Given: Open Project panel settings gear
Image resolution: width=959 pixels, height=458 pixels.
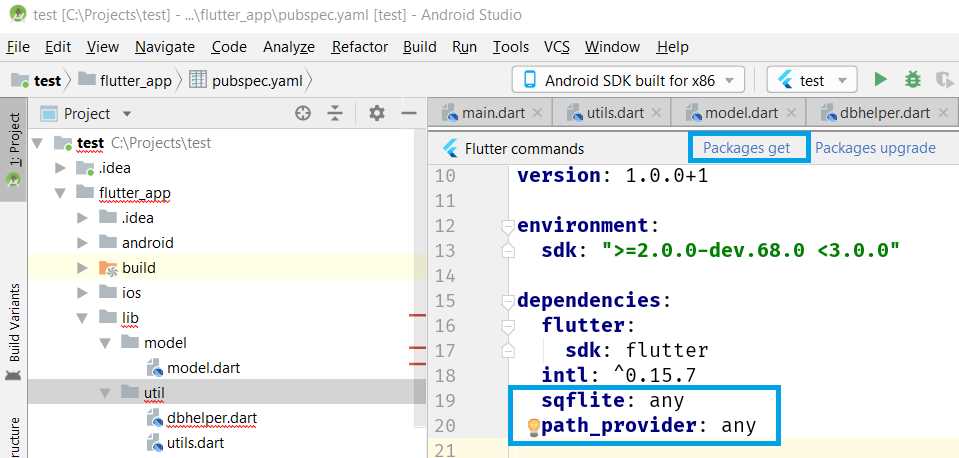Looking at the screenshot, I should coord(377,113).
